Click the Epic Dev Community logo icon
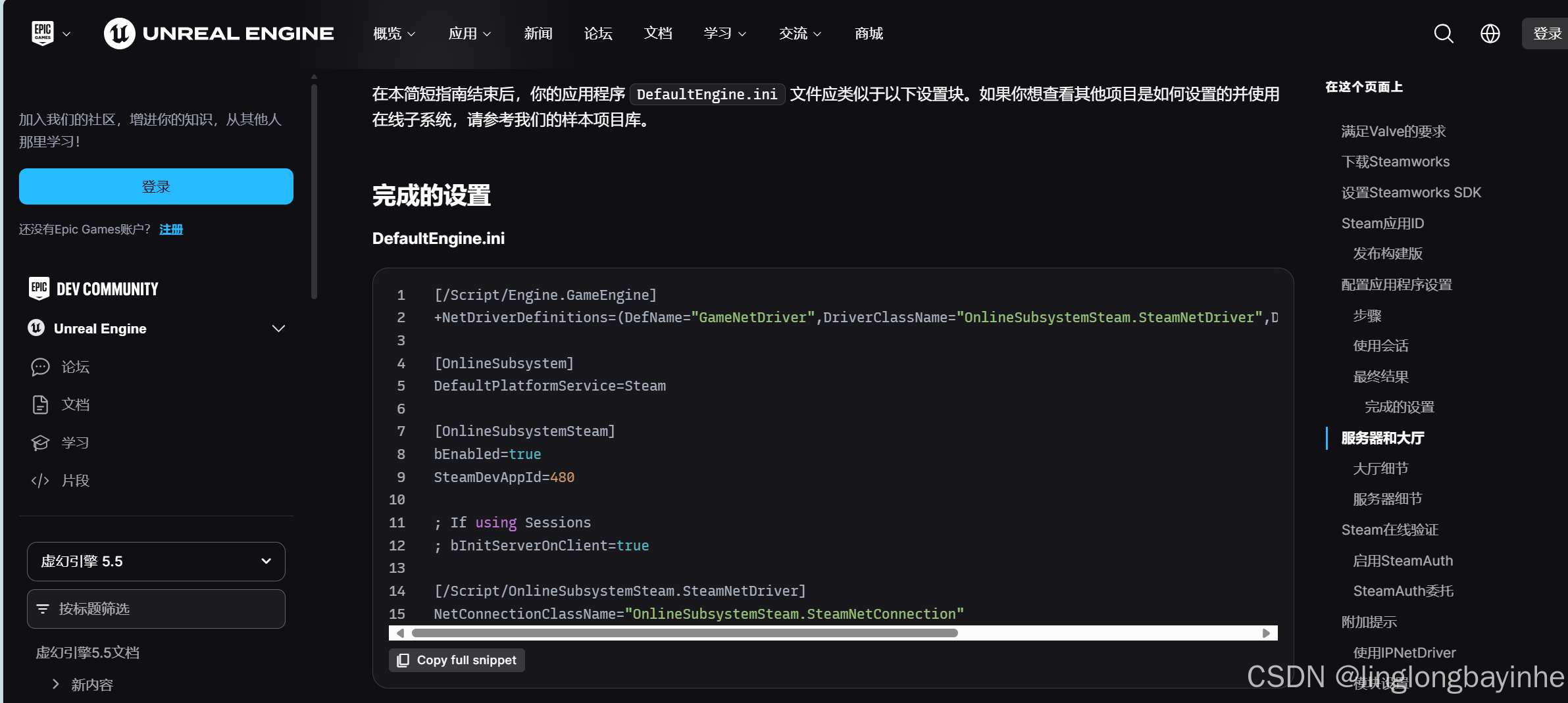This screenshot has height=703, width=1568. click(39, 288)
